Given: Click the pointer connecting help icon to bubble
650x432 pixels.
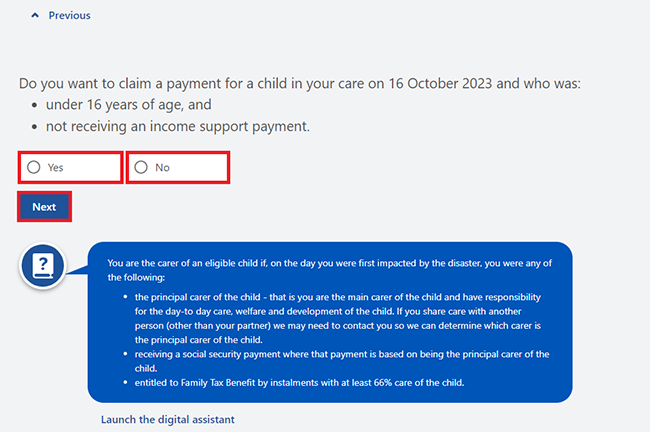Looking at the screenshot, I should coord(77,269).
